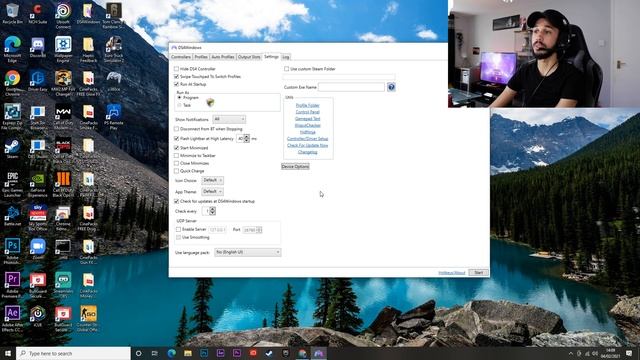Open GeForce Experience desktop shortcut
Screen dimensions: 640x360
pos(38,184)
